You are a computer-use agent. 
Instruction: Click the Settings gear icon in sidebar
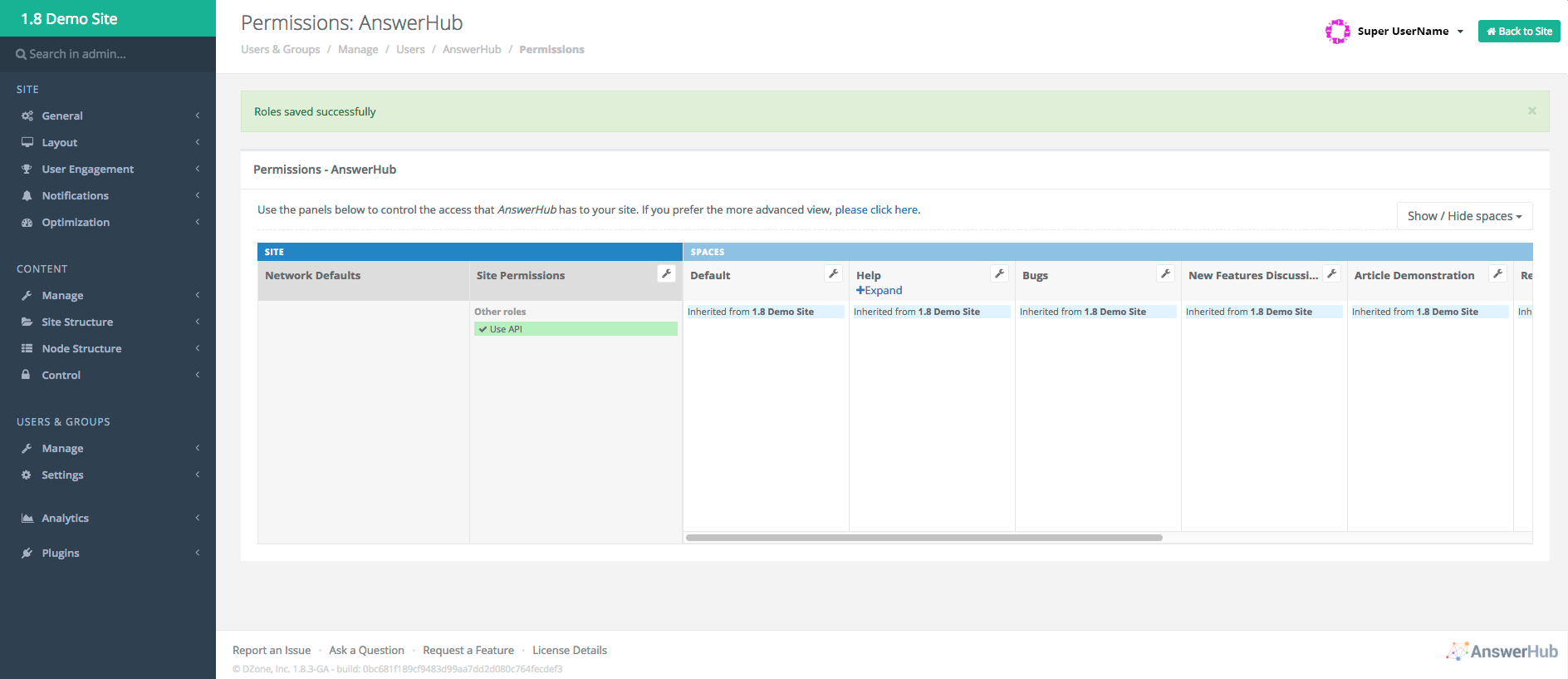[27, 475]
